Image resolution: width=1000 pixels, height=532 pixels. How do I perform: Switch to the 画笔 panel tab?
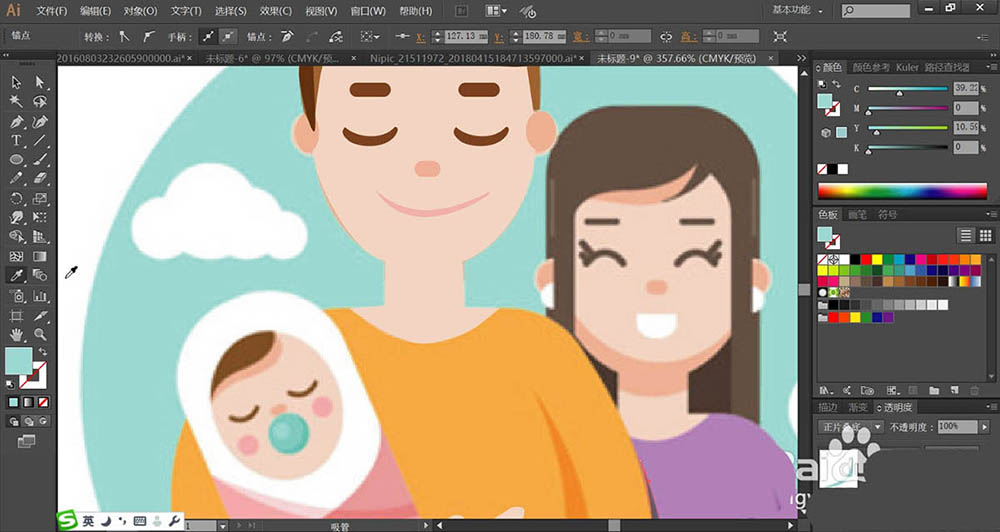point(857,215)
